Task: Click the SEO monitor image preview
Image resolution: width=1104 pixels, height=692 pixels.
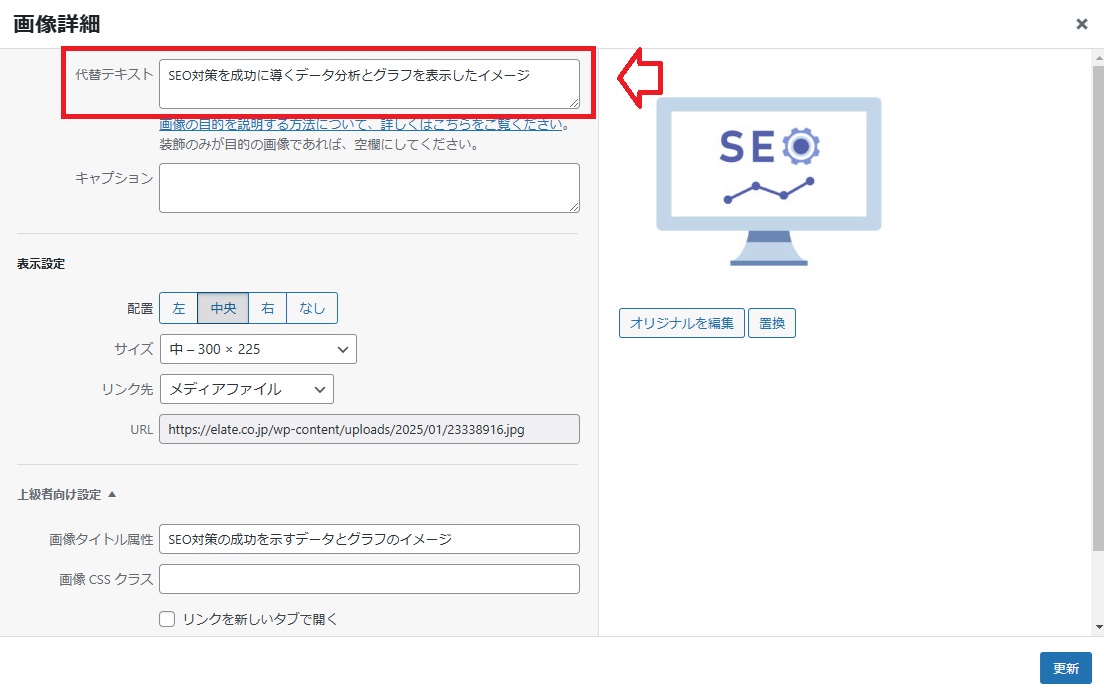Action: pos(768,181)
